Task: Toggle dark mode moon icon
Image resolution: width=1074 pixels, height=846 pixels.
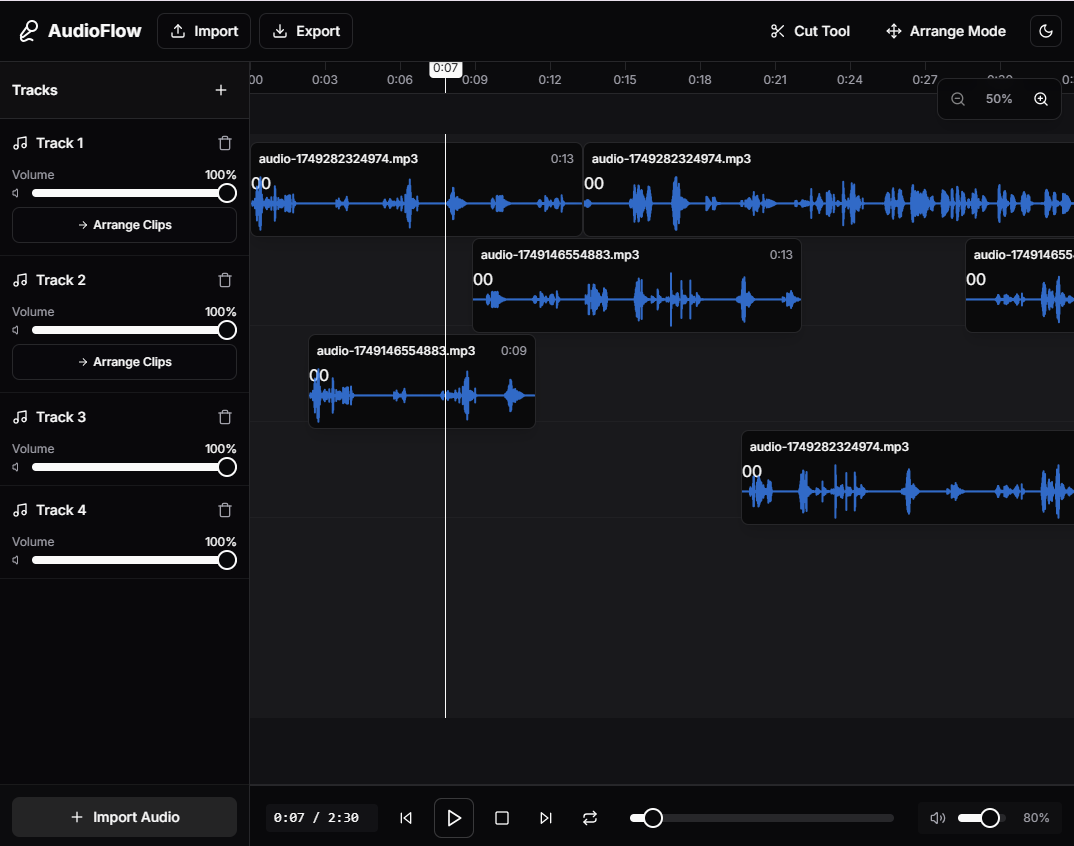Action: coord(1046,31)
